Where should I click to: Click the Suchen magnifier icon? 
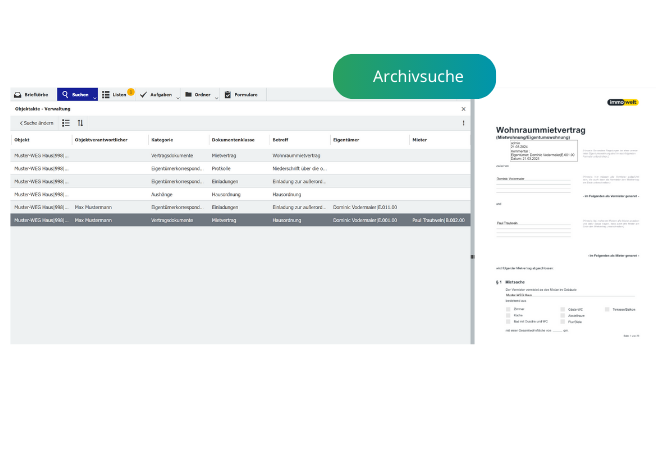(65, 94)
